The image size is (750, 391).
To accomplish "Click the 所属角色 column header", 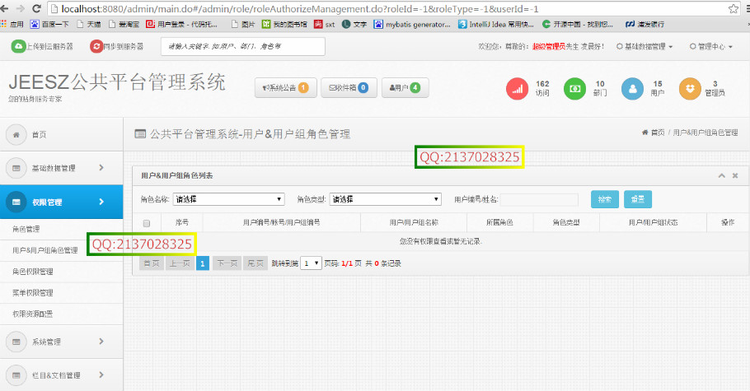I will point(499,223).
